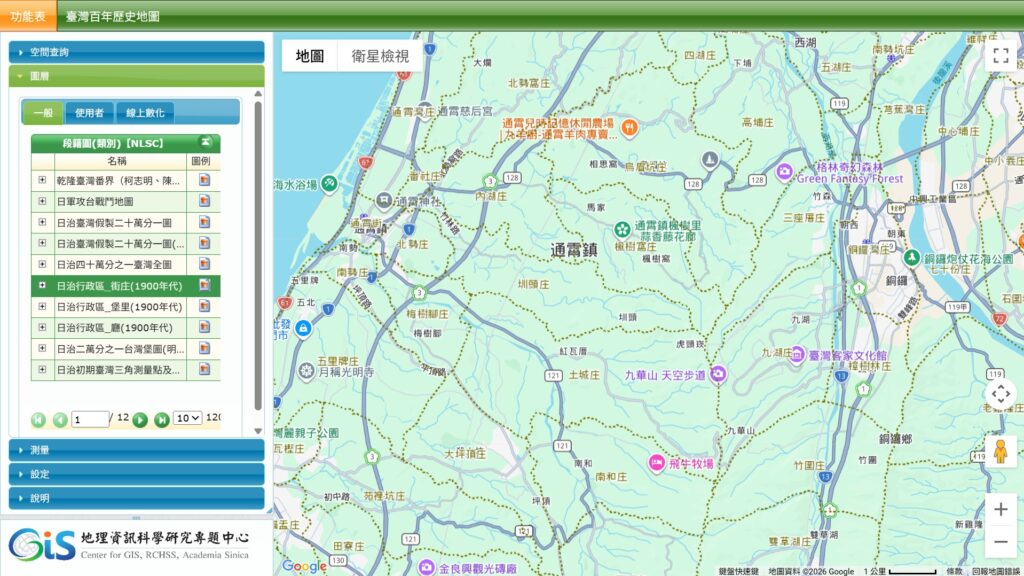Zoom in on the map

click(1000, 509)
